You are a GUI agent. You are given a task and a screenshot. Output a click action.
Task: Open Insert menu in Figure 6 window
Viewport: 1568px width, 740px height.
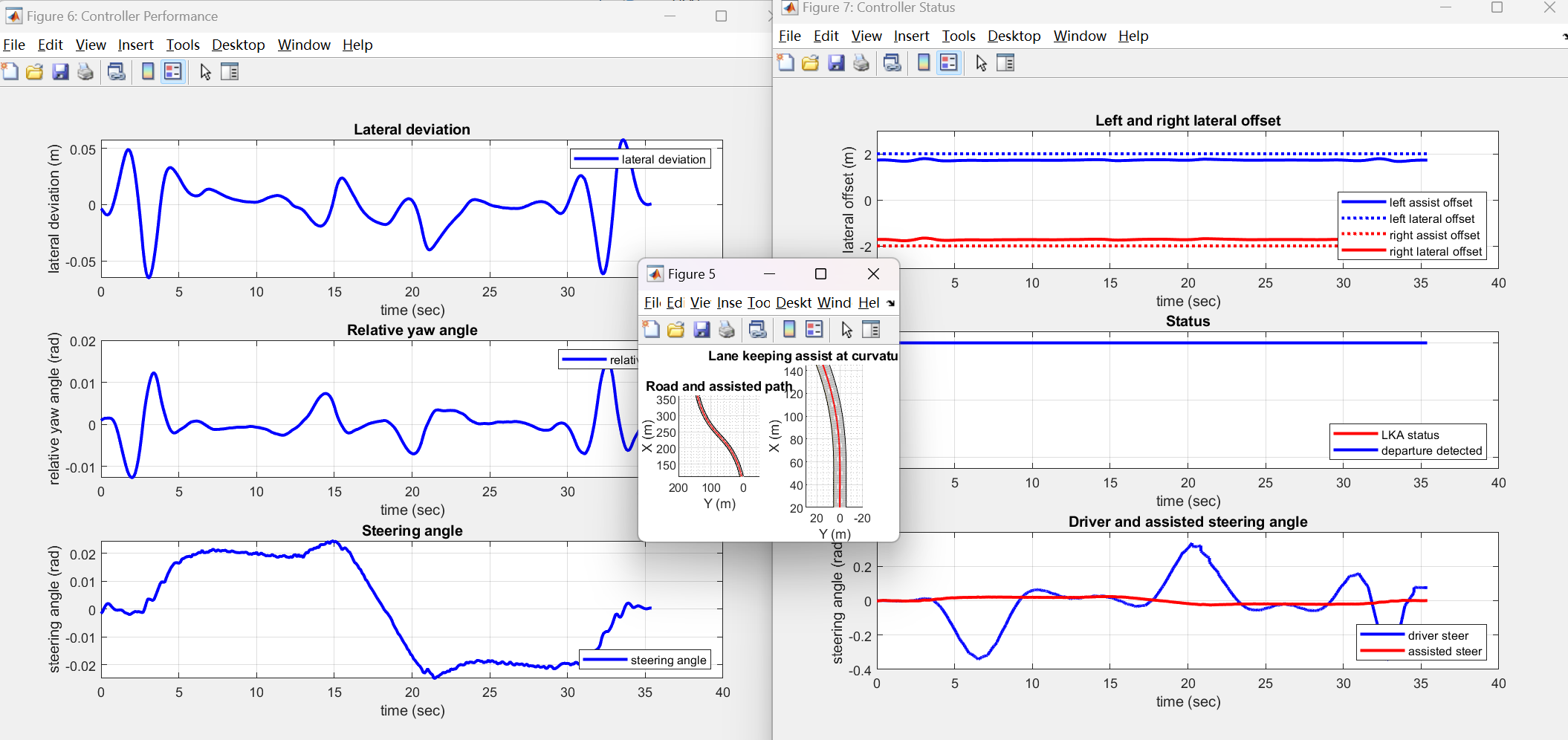pos(136,45)
